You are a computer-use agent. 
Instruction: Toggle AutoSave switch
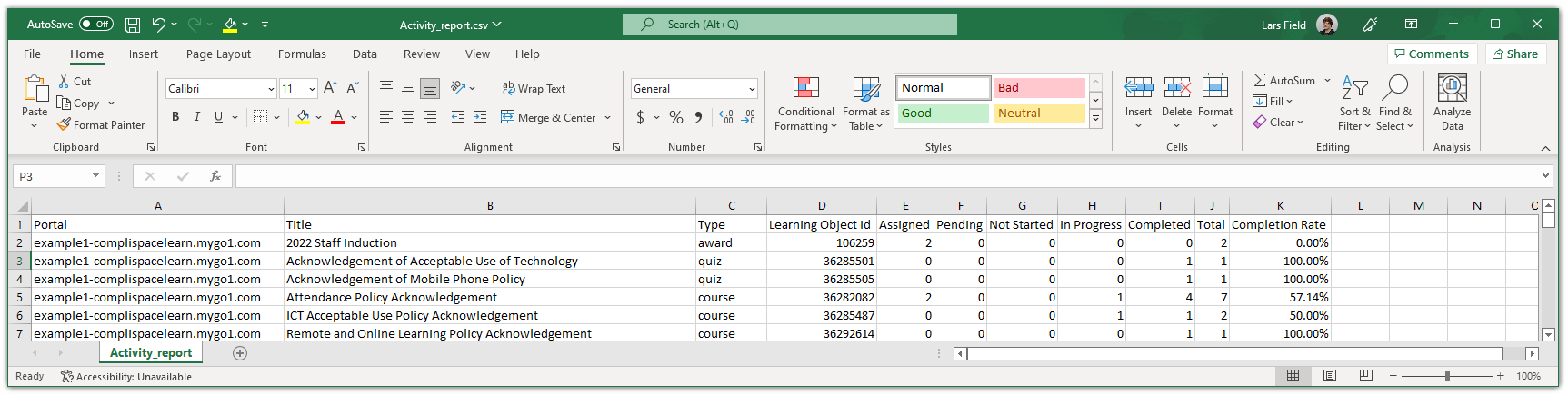point(96,25)
